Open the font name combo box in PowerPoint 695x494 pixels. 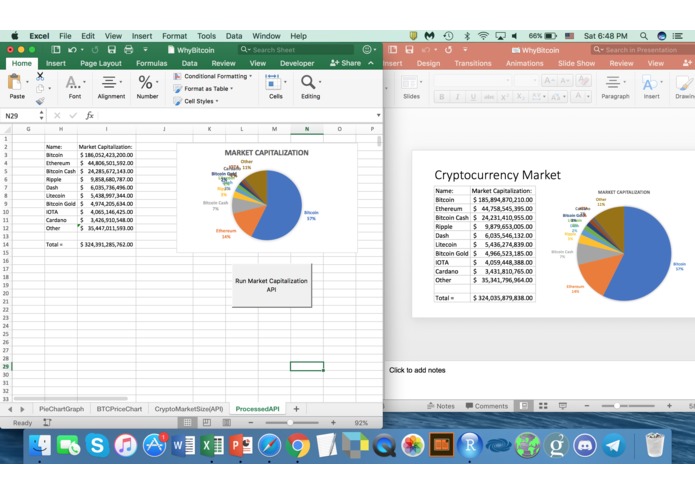pos(472,80)
